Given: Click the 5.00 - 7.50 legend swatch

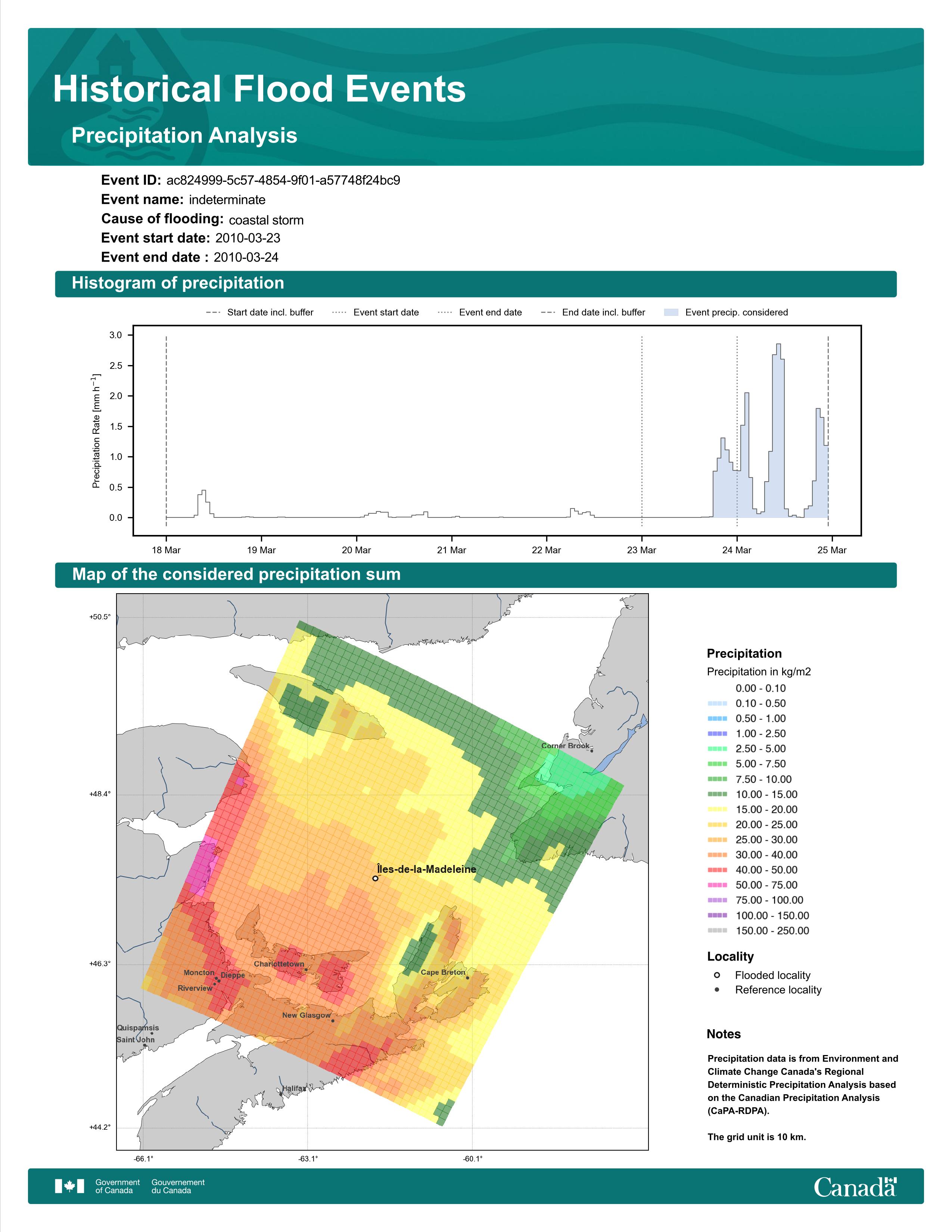Looking at the screenshot, I should [717, 764].
